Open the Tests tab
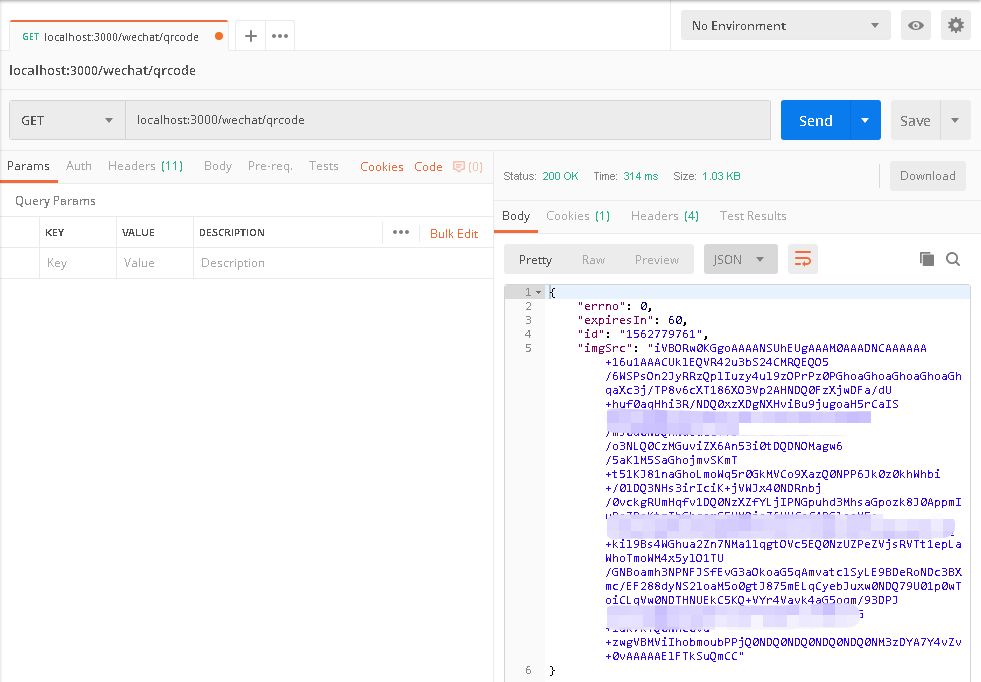The image size is (981, 682). coord(323,166)
